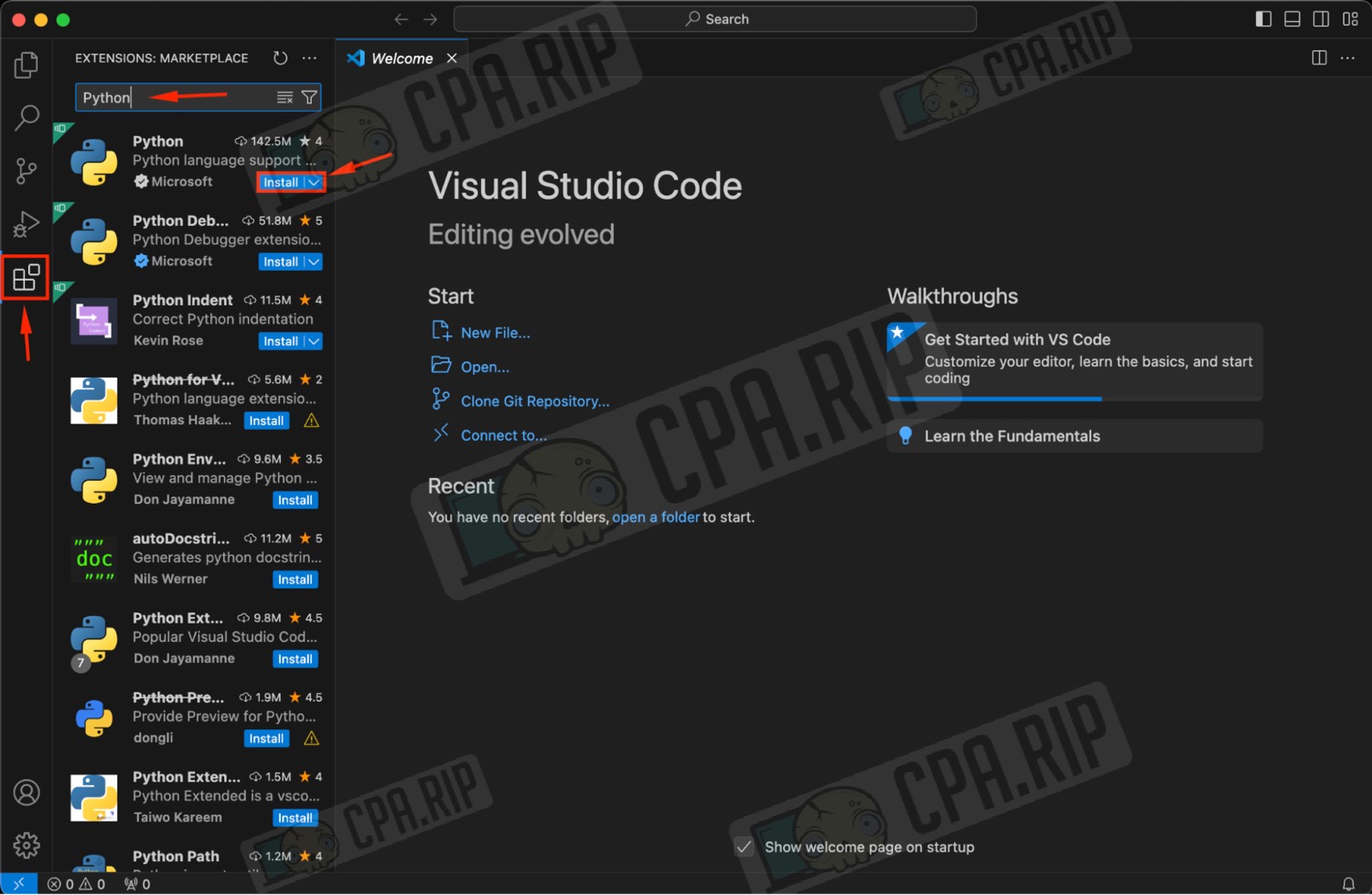Close the Welcome tab

pos(452,59)
